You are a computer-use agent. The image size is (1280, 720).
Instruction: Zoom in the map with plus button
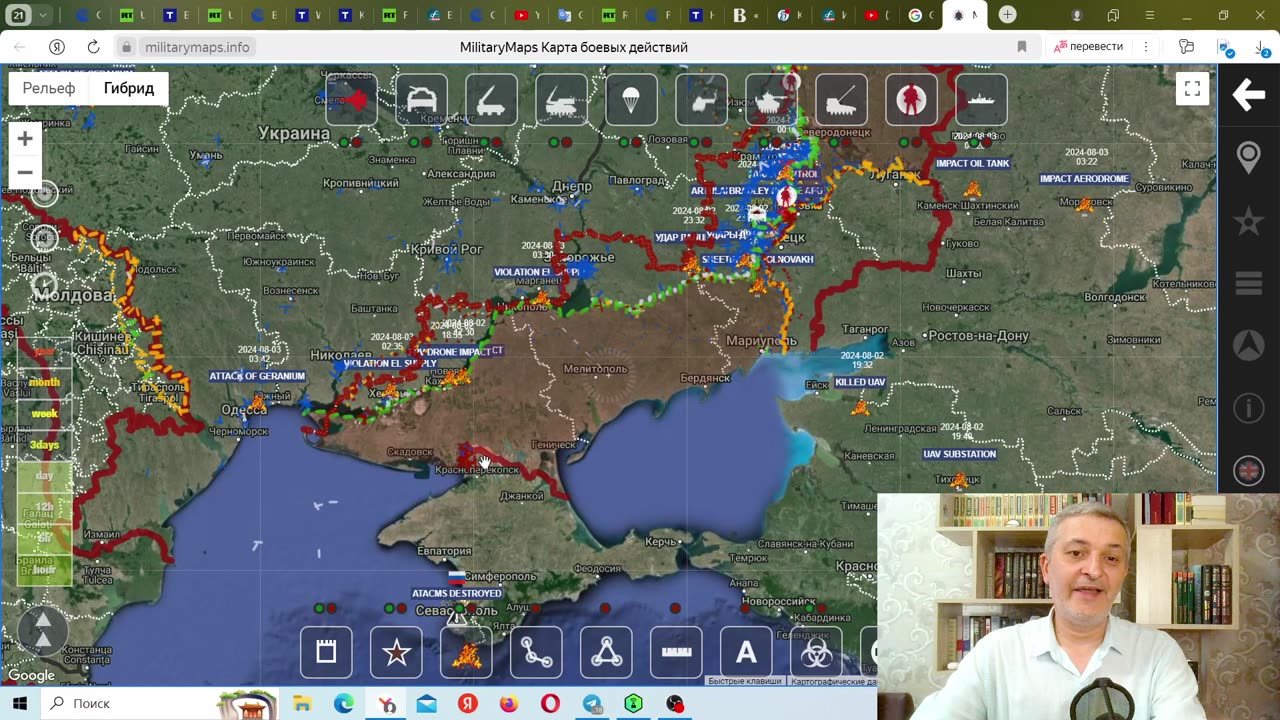click(25, 139)
